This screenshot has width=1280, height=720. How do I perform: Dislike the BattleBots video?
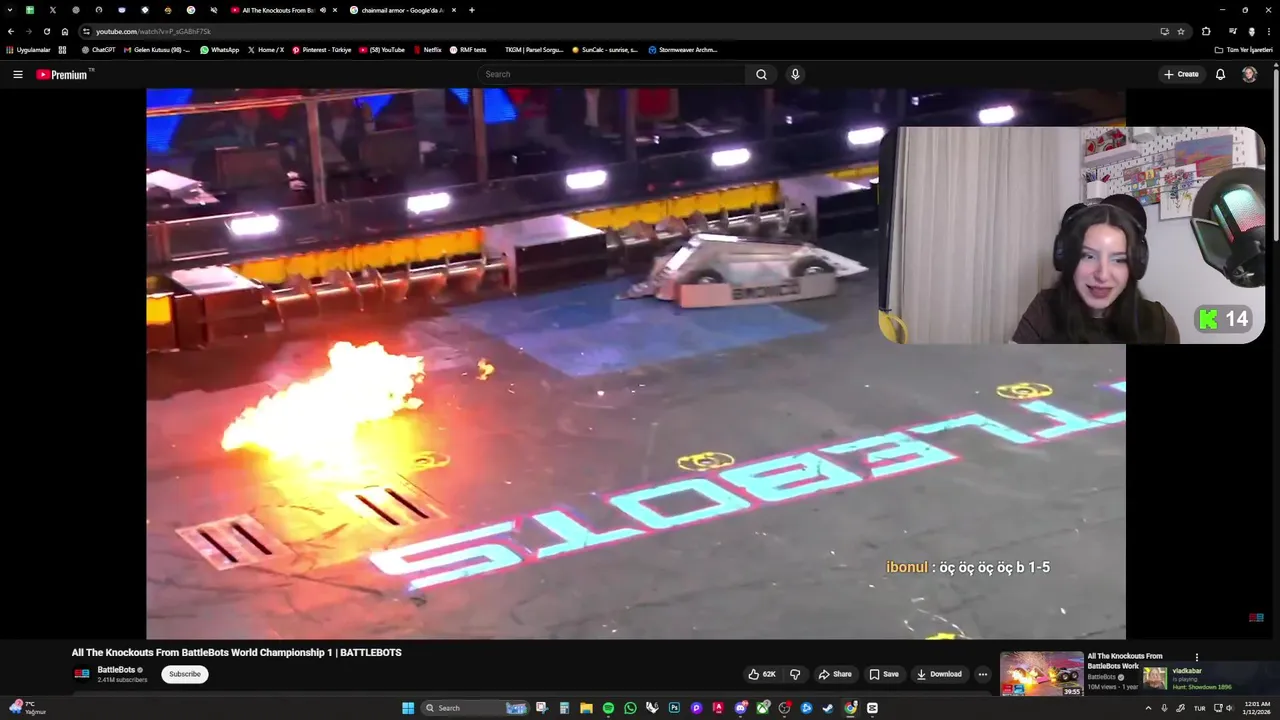tap(796, 674)
